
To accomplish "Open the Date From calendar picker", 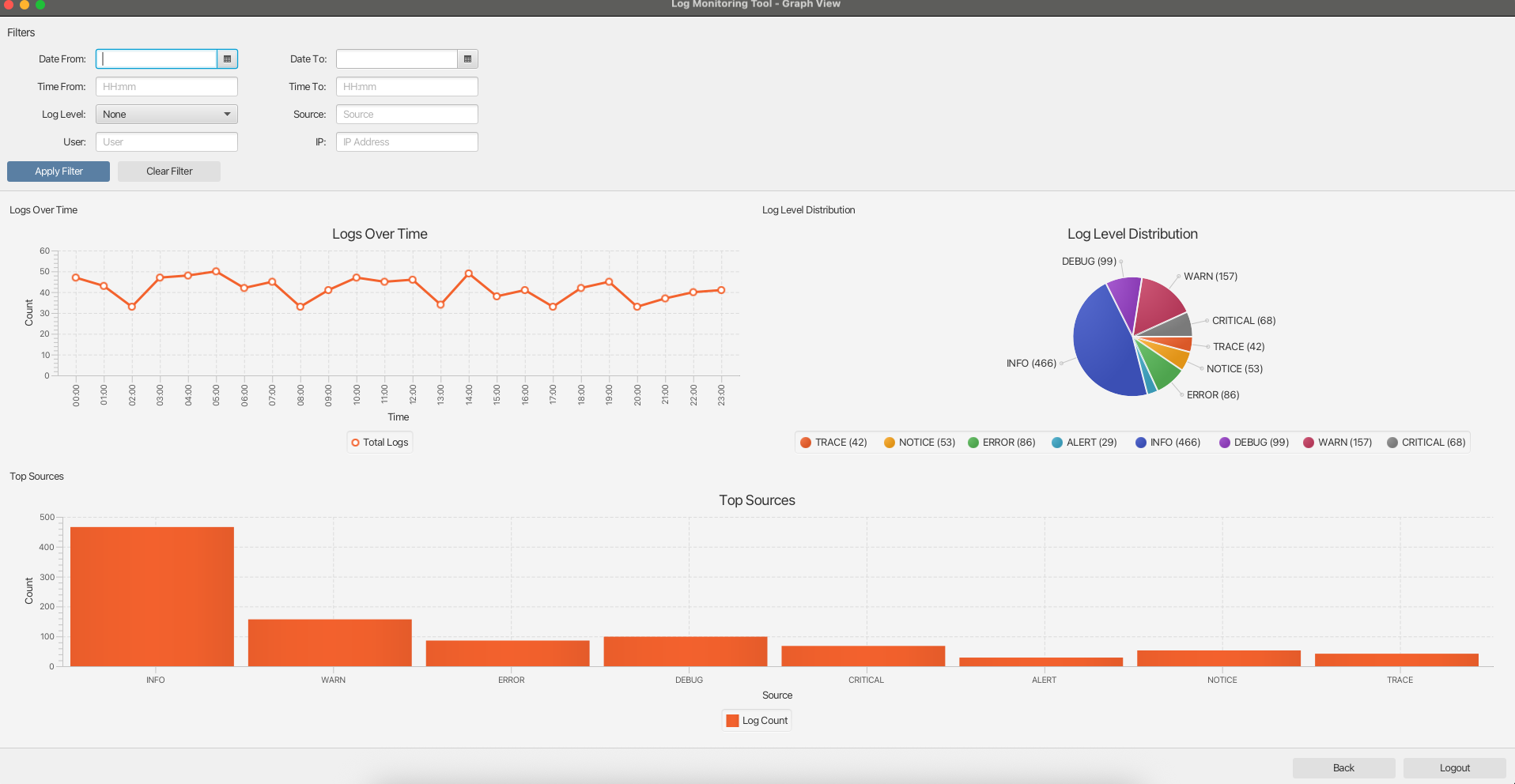I will coord(227,58).
